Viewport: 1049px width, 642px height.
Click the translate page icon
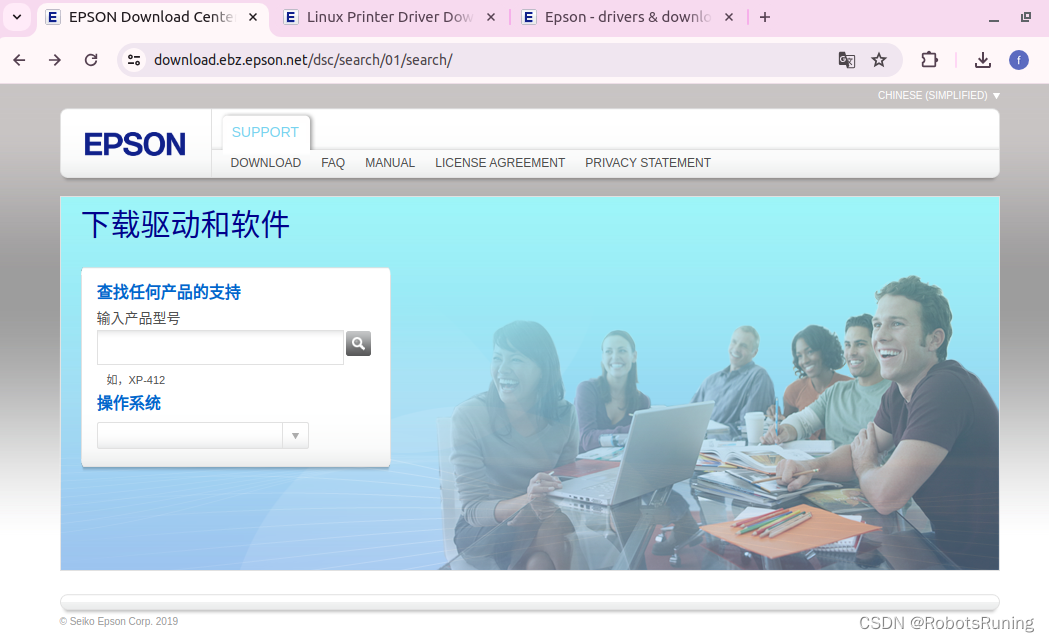(x=846, y=60)
